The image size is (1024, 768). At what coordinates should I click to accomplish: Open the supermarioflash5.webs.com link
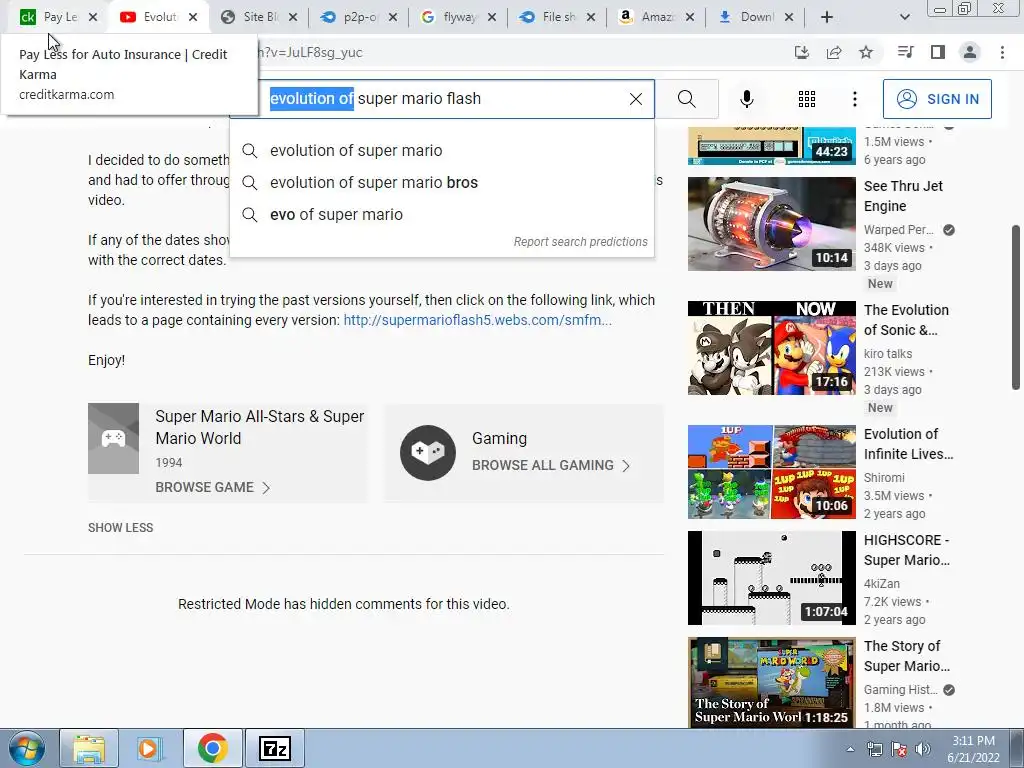(477, 320)
